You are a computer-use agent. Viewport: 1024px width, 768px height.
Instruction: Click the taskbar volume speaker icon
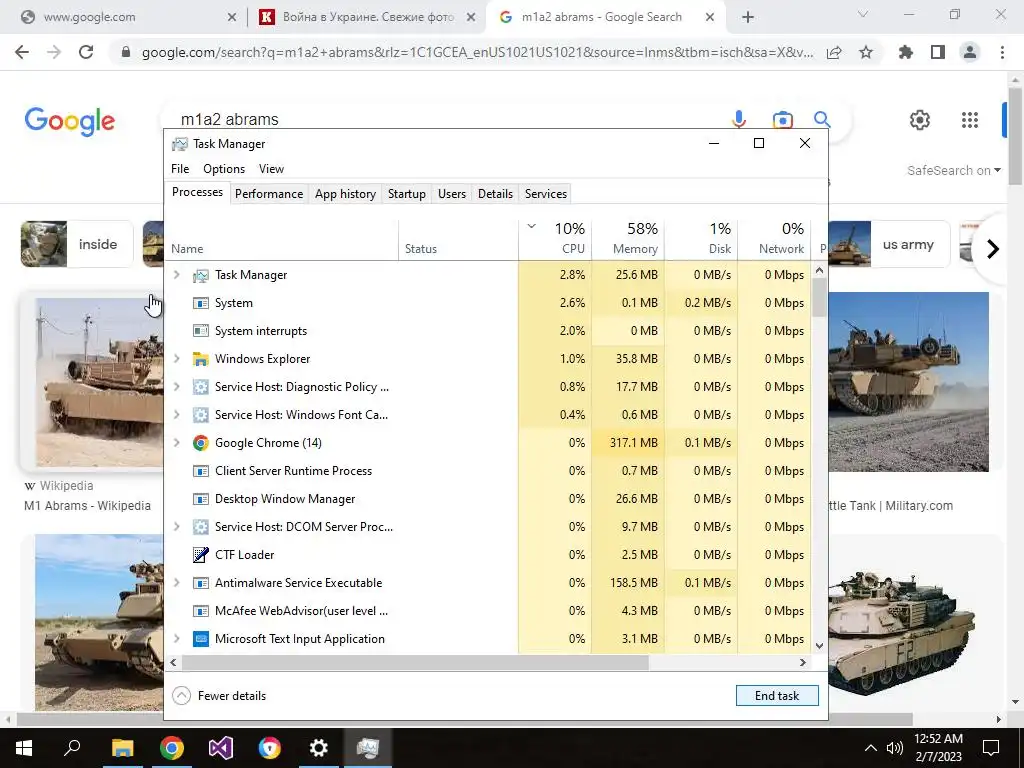point(895,748)
